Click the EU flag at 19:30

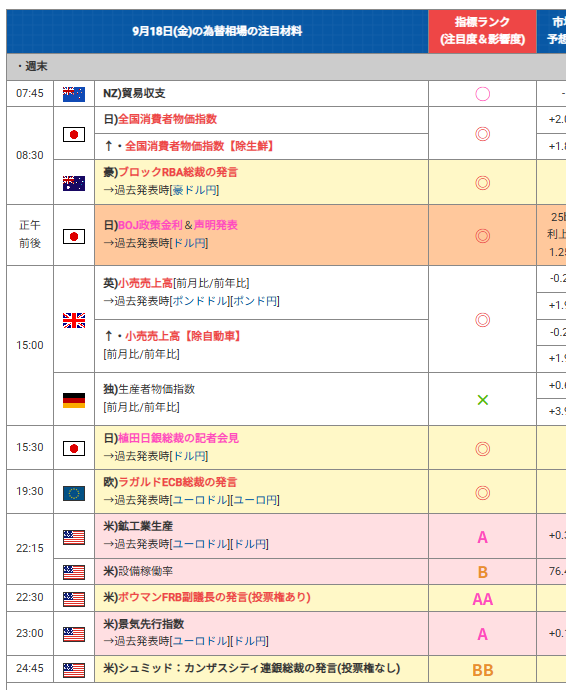74,493
